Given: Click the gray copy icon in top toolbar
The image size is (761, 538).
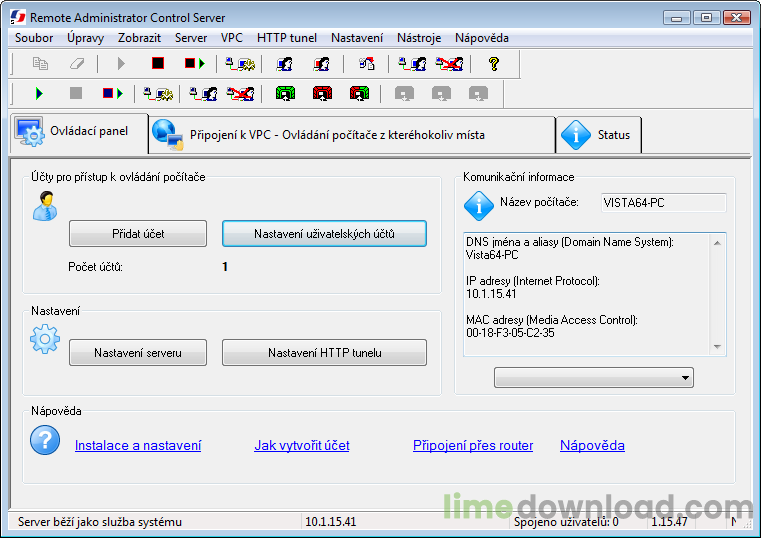Looking at the screenshot, I should coord(40,64).
